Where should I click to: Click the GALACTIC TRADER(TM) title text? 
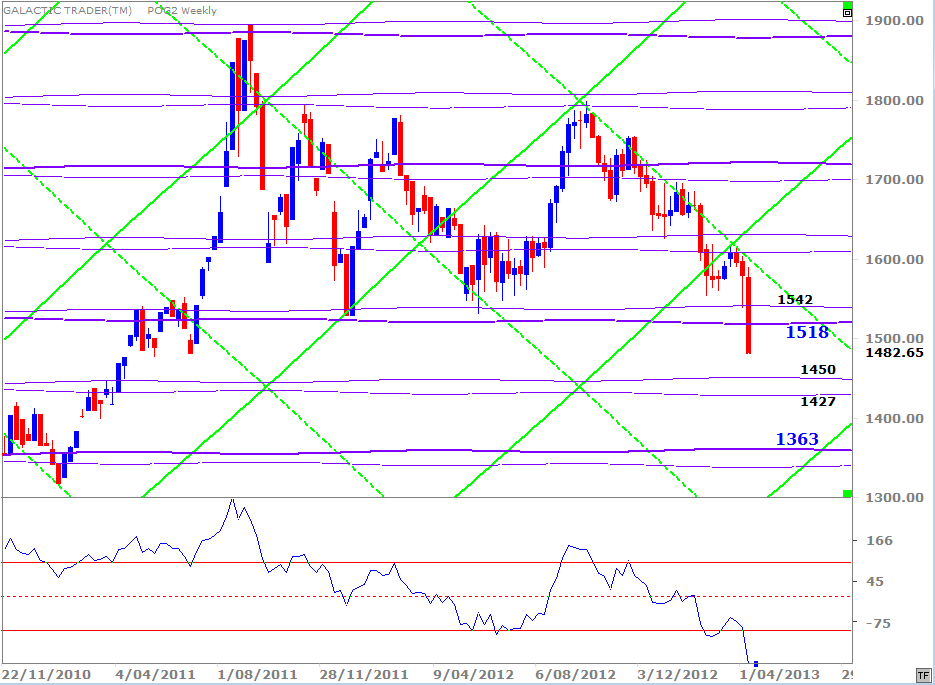pyautogui.click(x=67, y=11)
